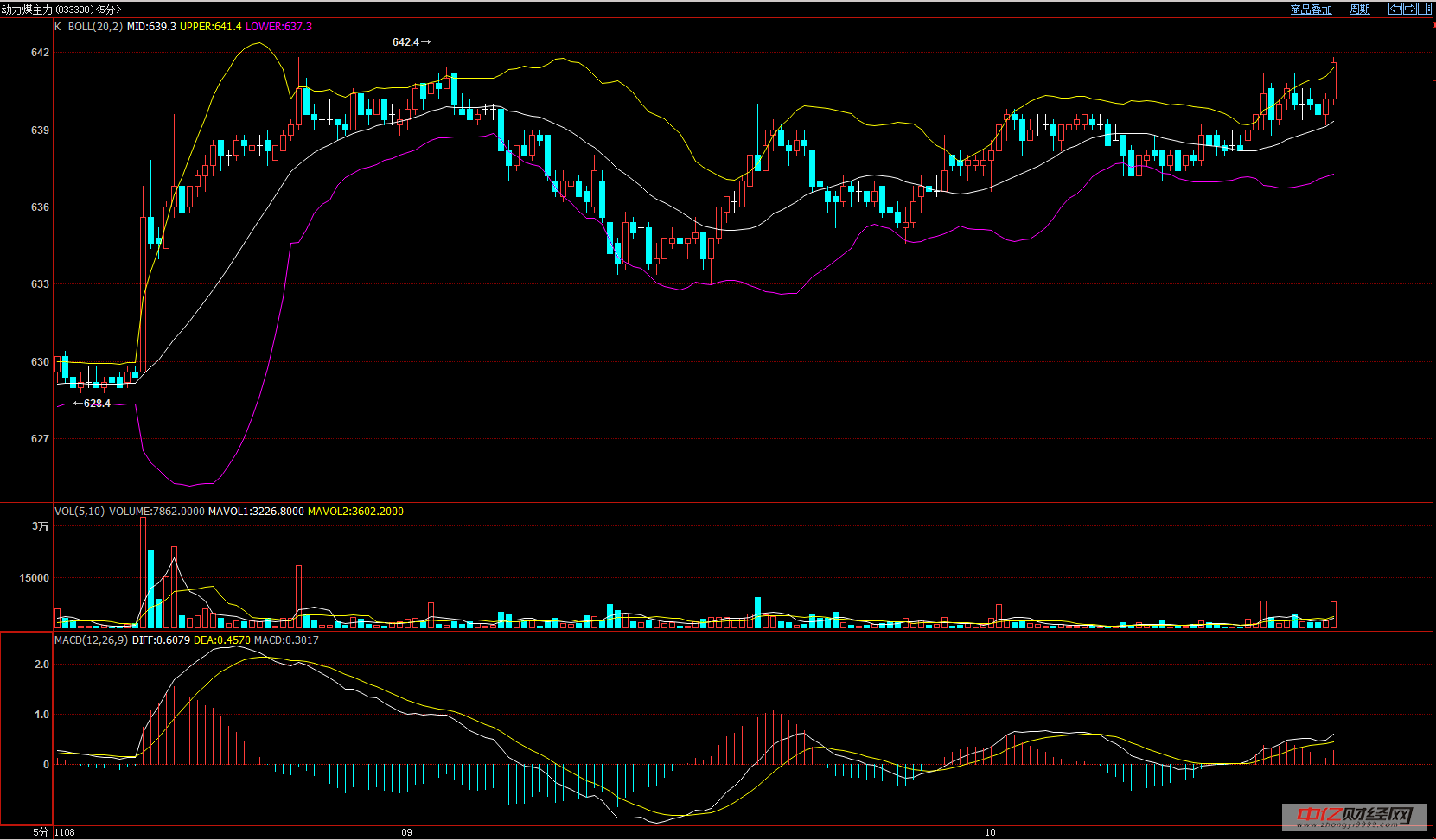Image resolution: width=1436 pixels, height=840 pixels.
Task: Select the MID:639.3 Bollinger value
Action: (x=151, y=27)
